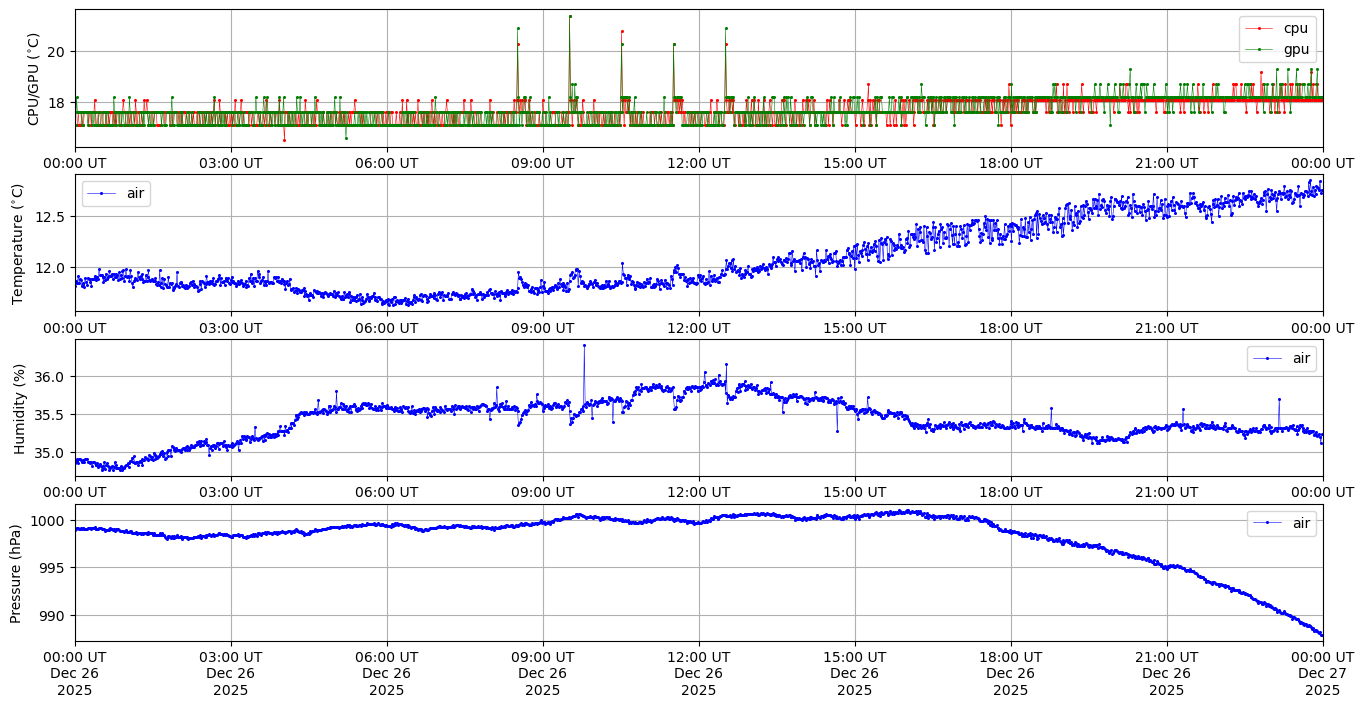This screenshot has width=1364, height=707.
Task: Click the Humidity (%) y-axis label
Action: [18, 408]
